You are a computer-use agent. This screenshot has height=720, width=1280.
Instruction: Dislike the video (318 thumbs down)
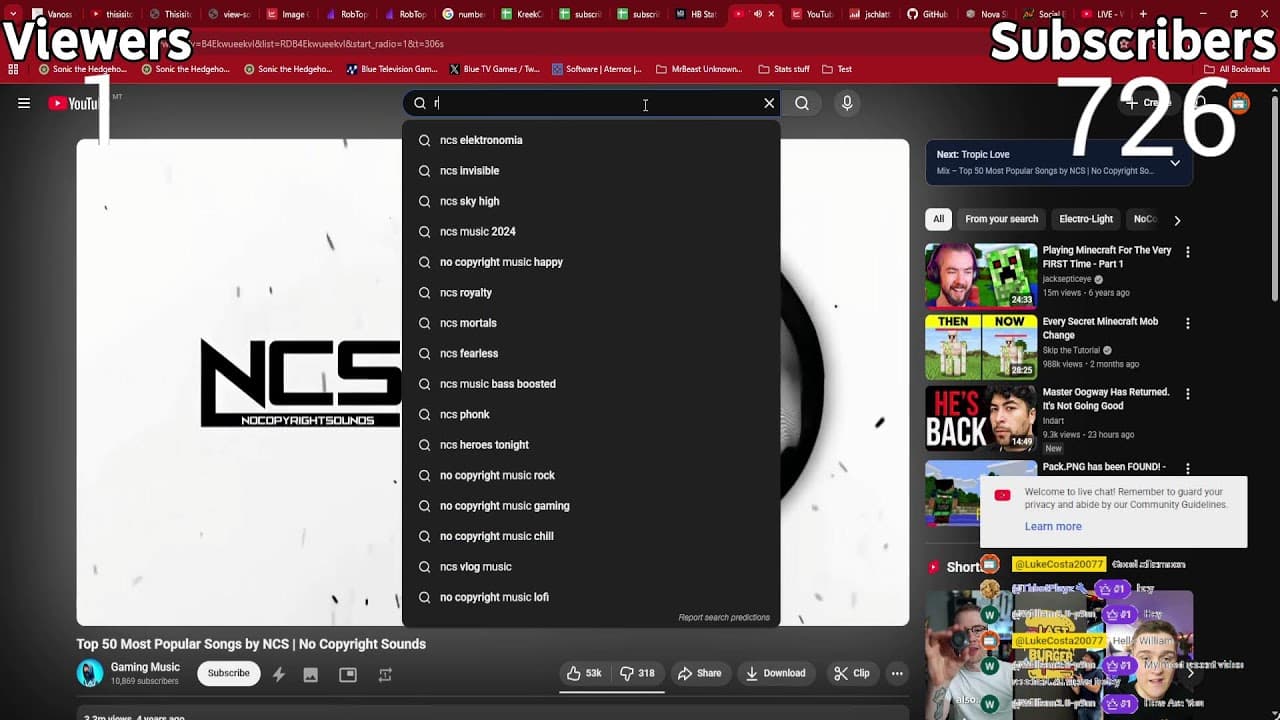(x=637, y=674)
